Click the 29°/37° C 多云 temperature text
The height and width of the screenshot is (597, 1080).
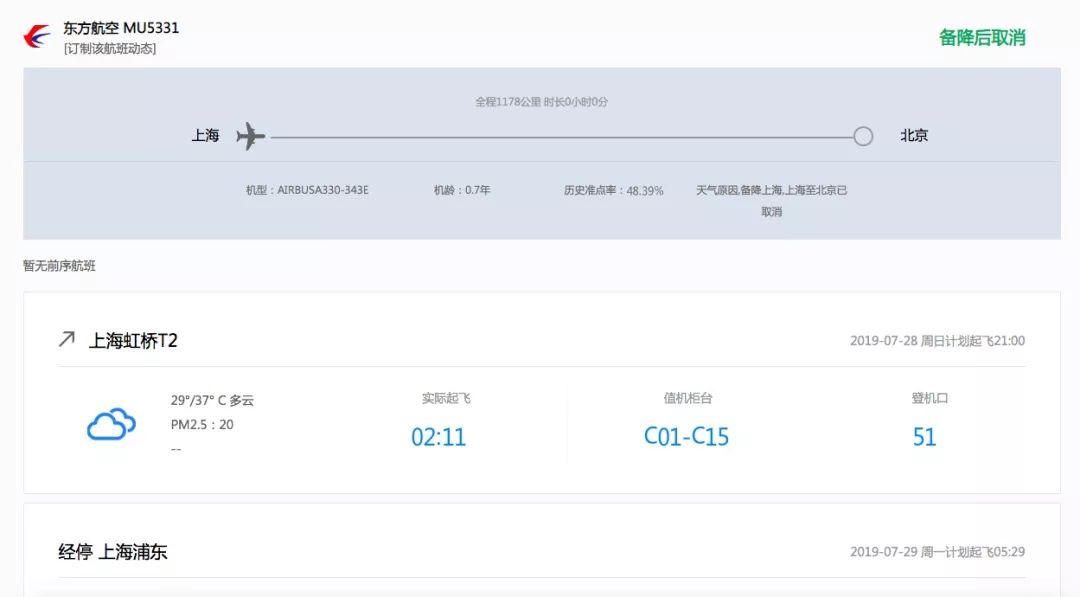click(212, 400)
